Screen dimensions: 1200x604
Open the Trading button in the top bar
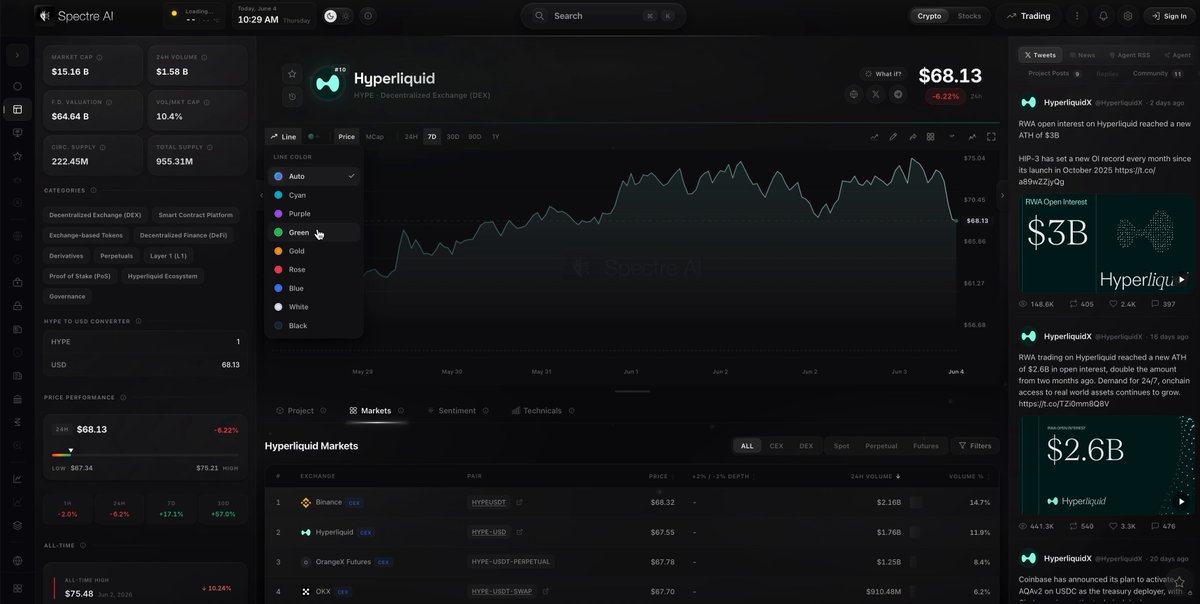tap(1029, 16)
